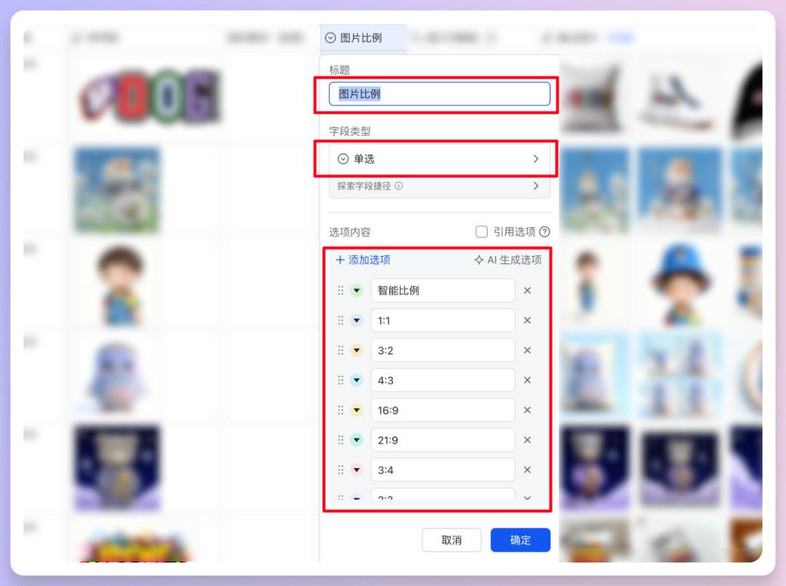This screenshot has height=586, width=786.
Task: Click 添加选项 to add an option
Action: coord(363,260)
